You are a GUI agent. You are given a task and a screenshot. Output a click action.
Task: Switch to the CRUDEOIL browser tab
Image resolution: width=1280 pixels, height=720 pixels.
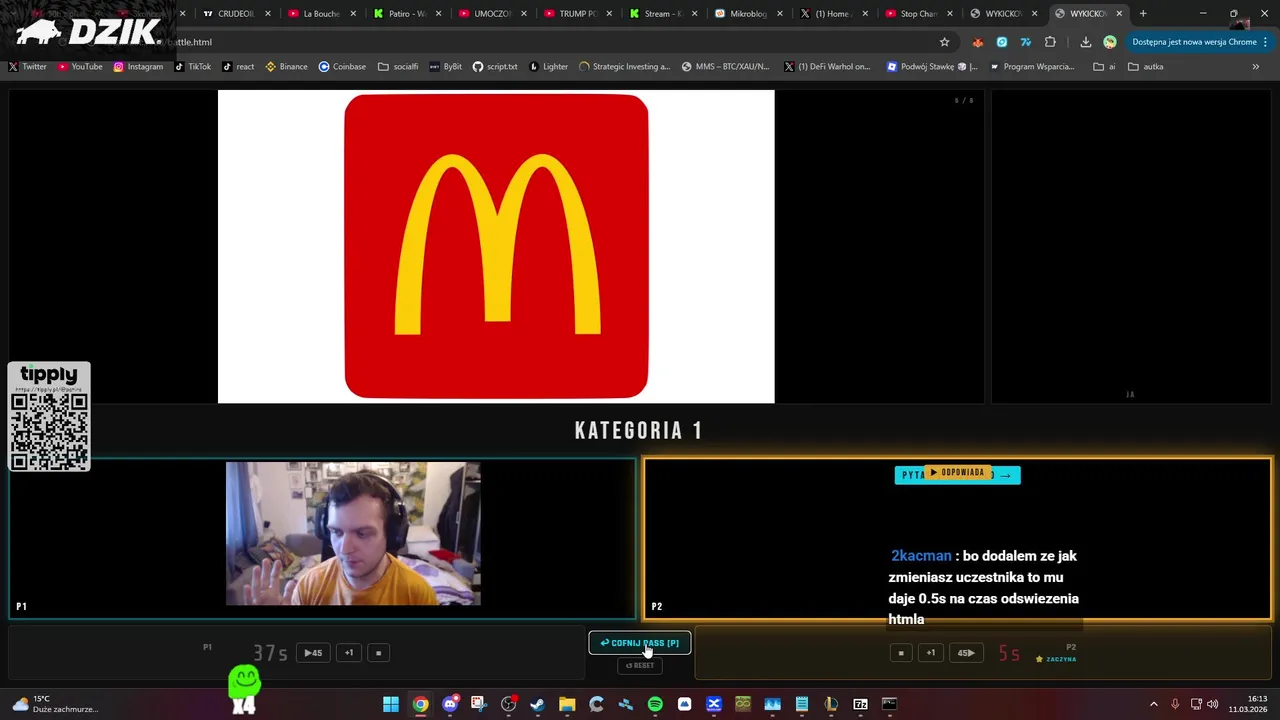[x=236, y=14]
